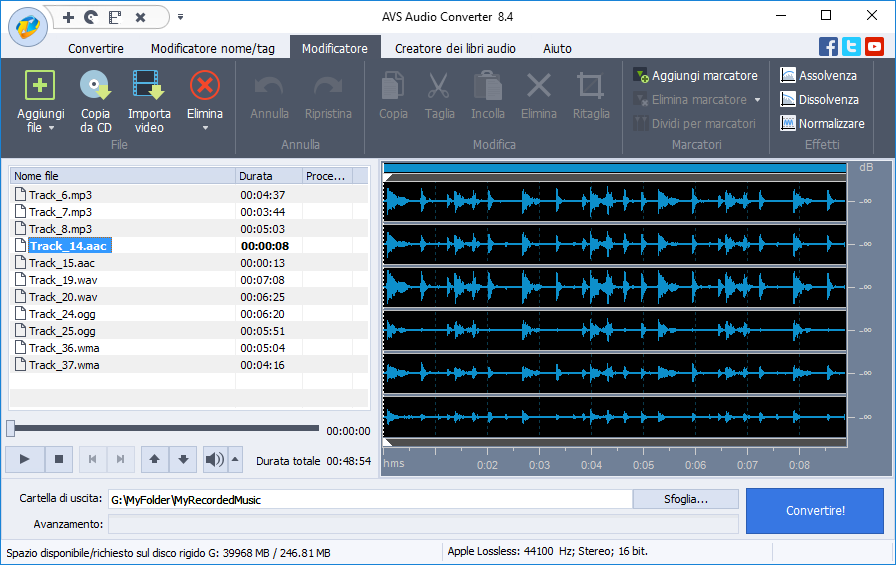The width and height of the screenshot is (896, 565).
Task: Click the quick access plus icon
Action: tap(69, 17)
